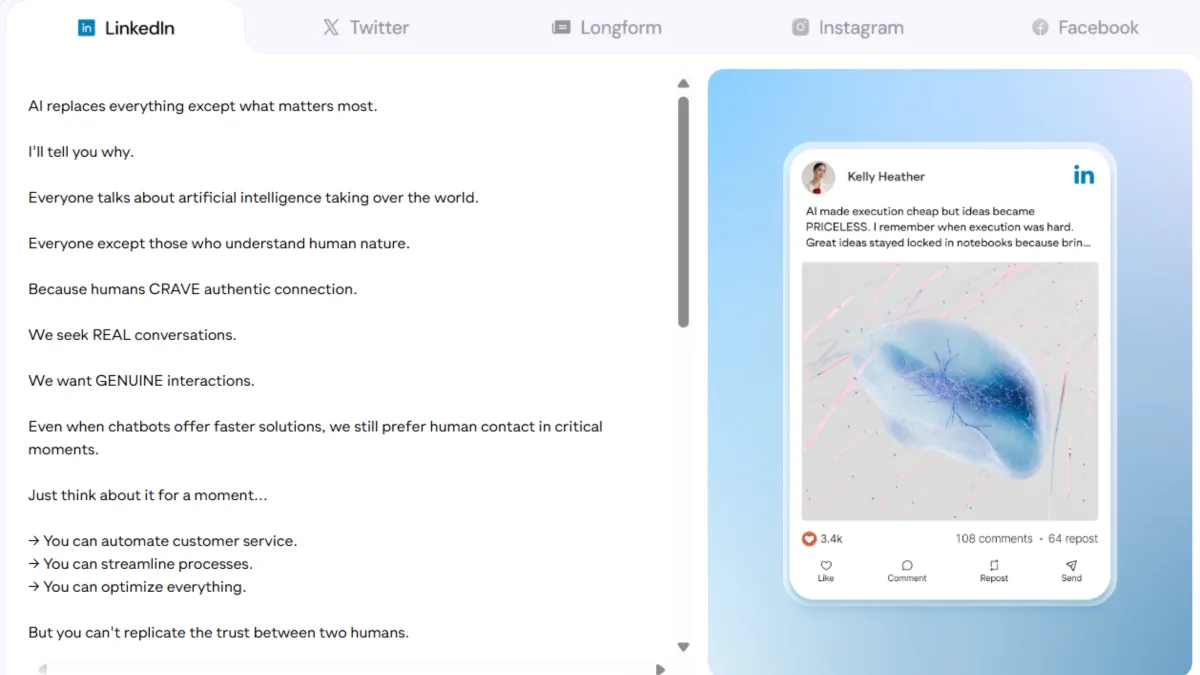Image resolution: width=1200 pixels, height=675 pixels.
Task: Click the horizontal scroll right arrow
Action: tap(660, 669)
